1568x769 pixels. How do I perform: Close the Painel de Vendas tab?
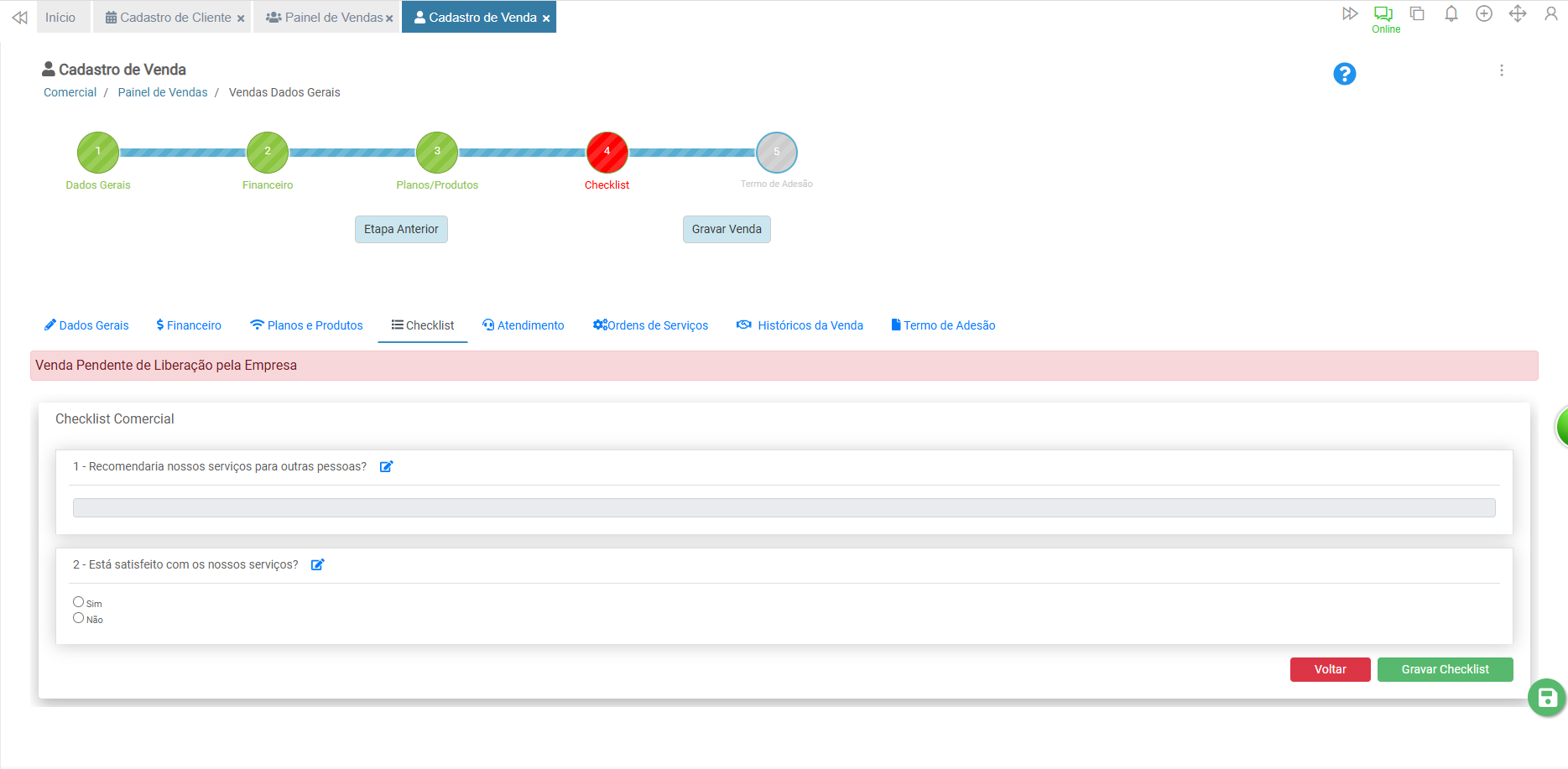pos(389,18)
